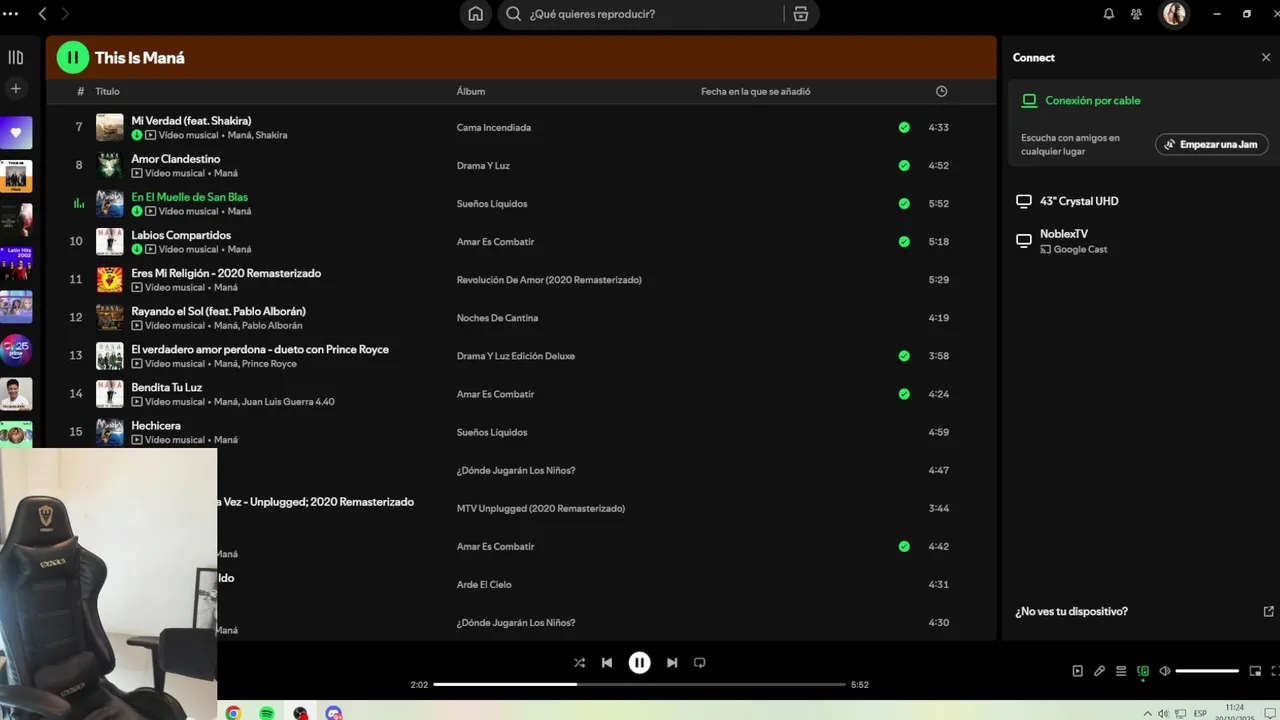Click video icon under Amor Clandestino

click(137, 173)
